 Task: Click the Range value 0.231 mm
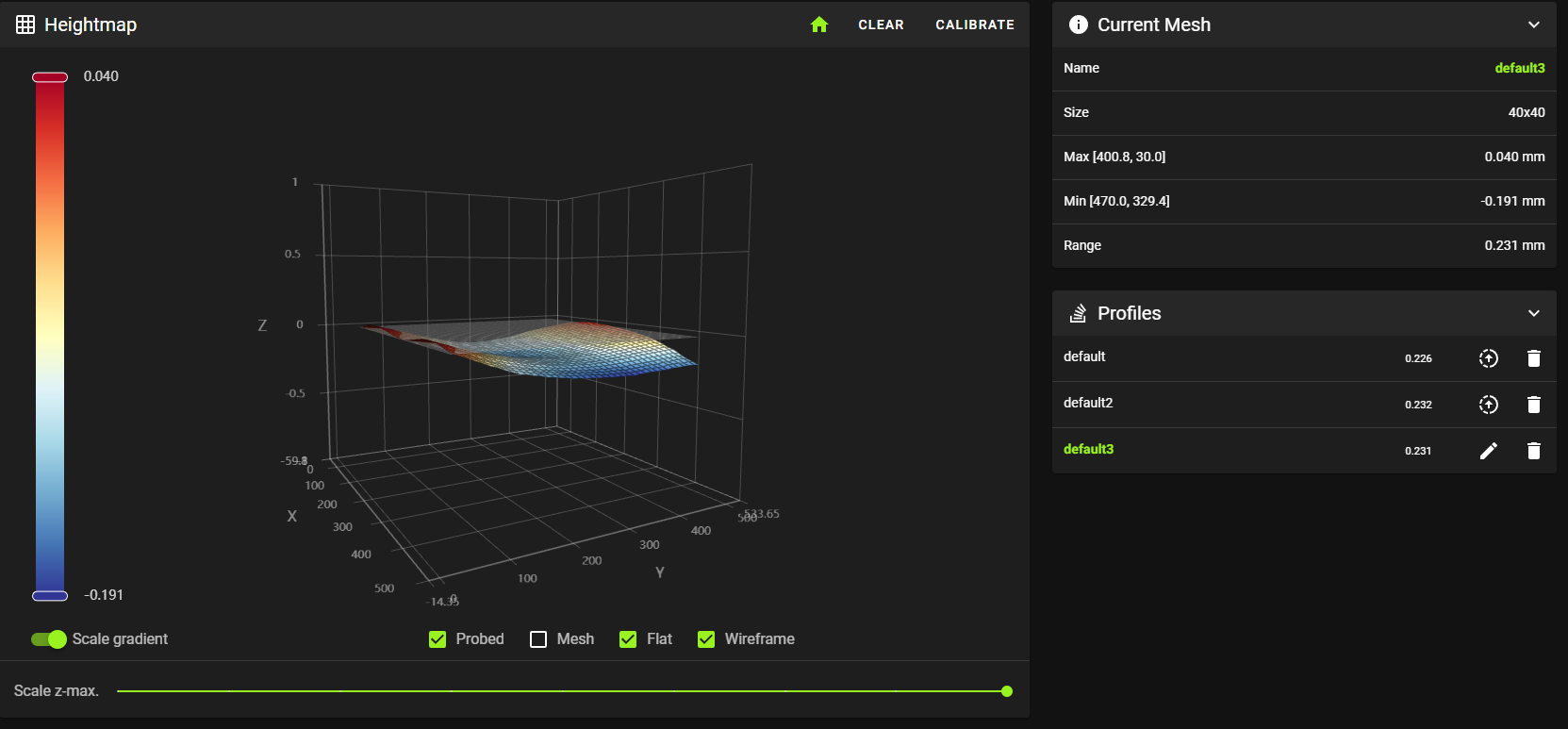coord(1514,245)
